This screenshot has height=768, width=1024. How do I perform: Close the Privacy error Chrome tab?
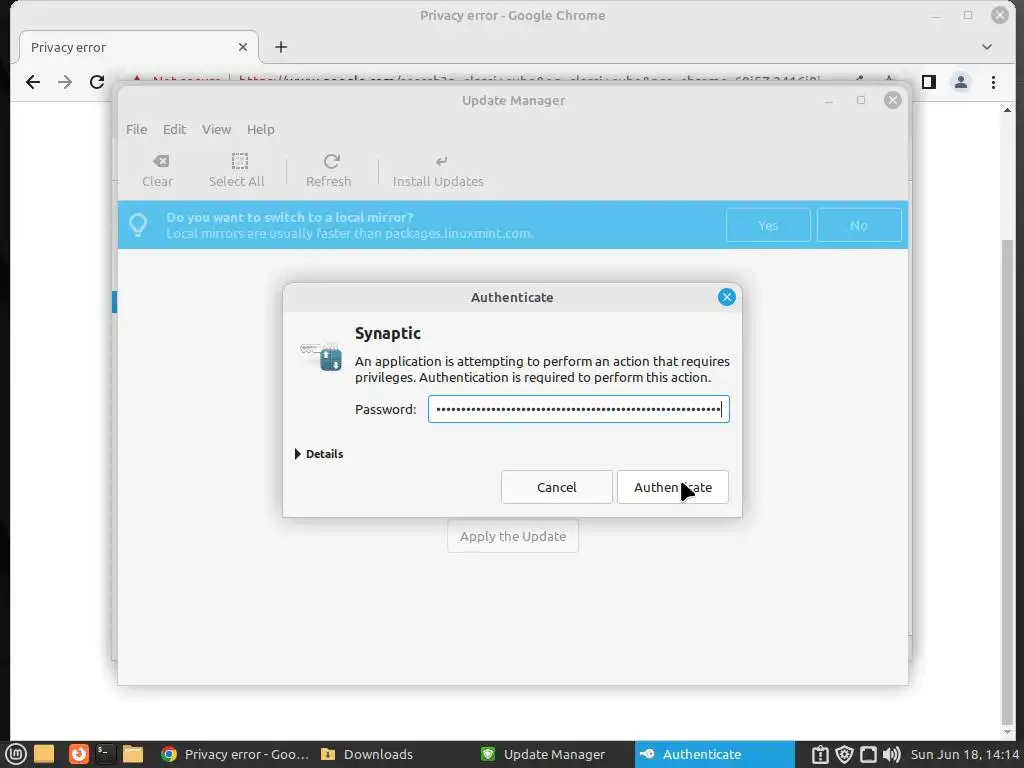(x=243, y=47)
